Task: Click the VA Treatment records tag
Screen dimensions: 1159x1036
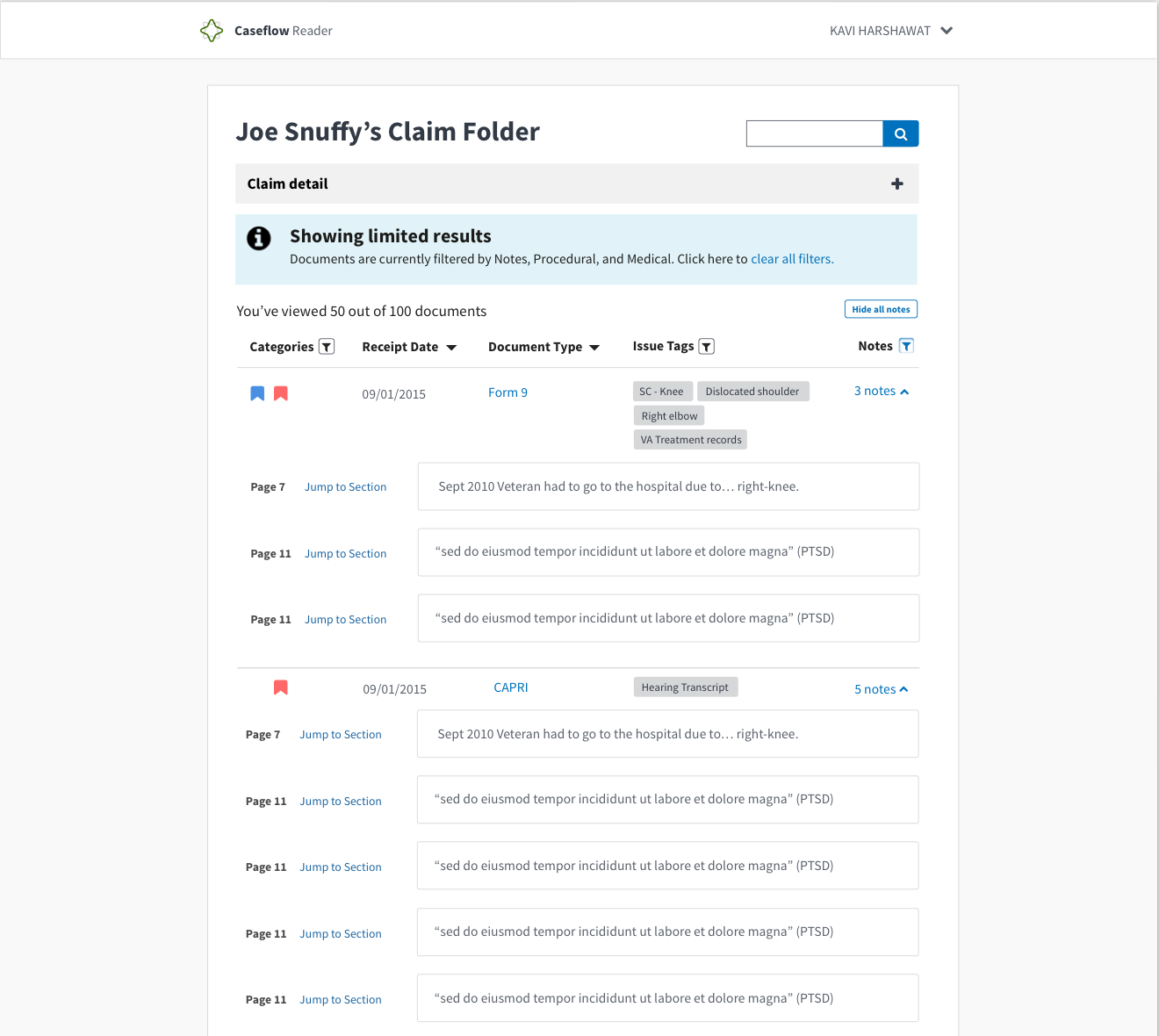Action: pyautogui.click(x=691, y=440)
